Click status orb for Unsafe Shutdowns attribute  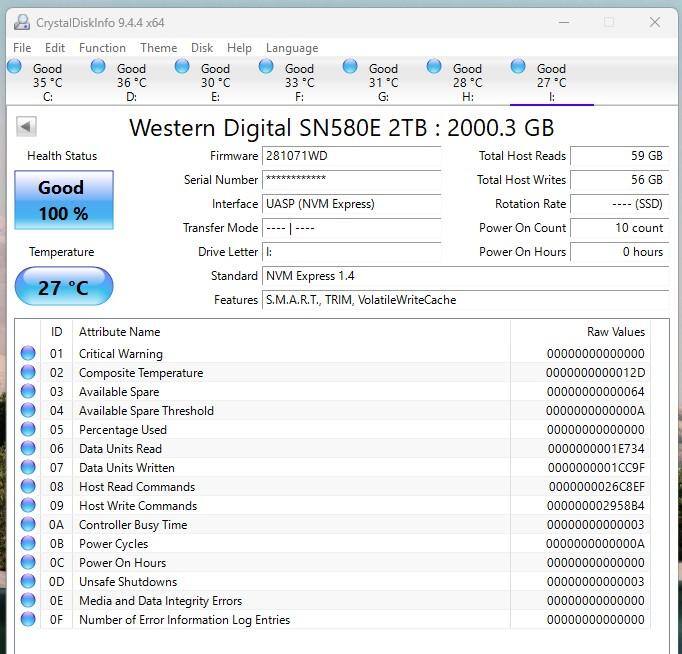point(28,582)
